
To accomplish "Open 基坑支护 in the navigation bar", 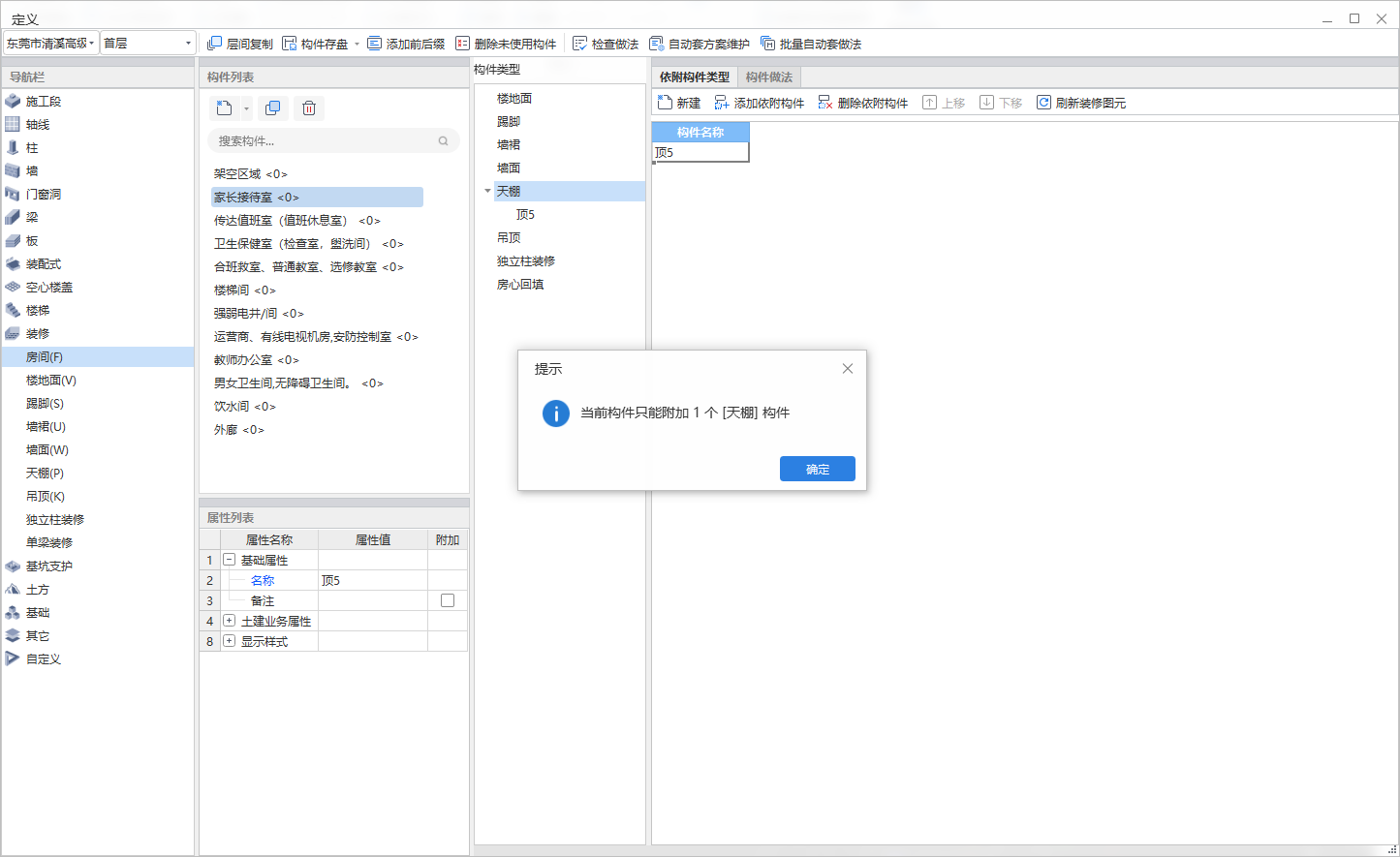I will [49, 566].
